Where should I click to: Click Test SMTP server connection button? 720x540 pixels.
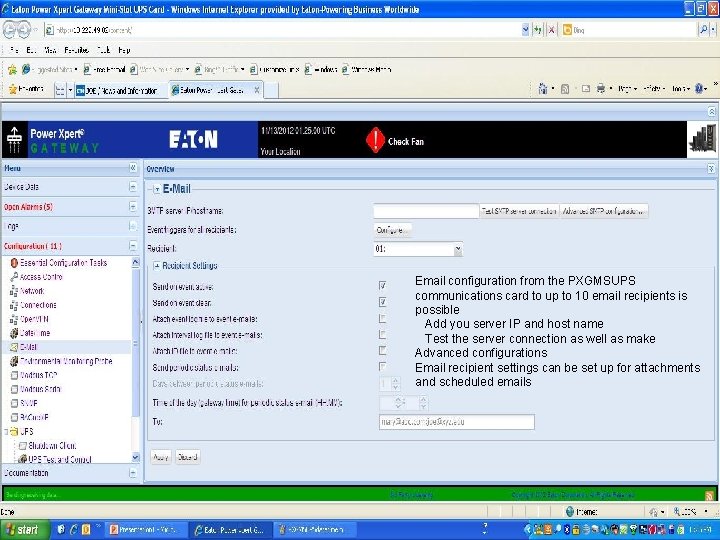click(519, 211)
